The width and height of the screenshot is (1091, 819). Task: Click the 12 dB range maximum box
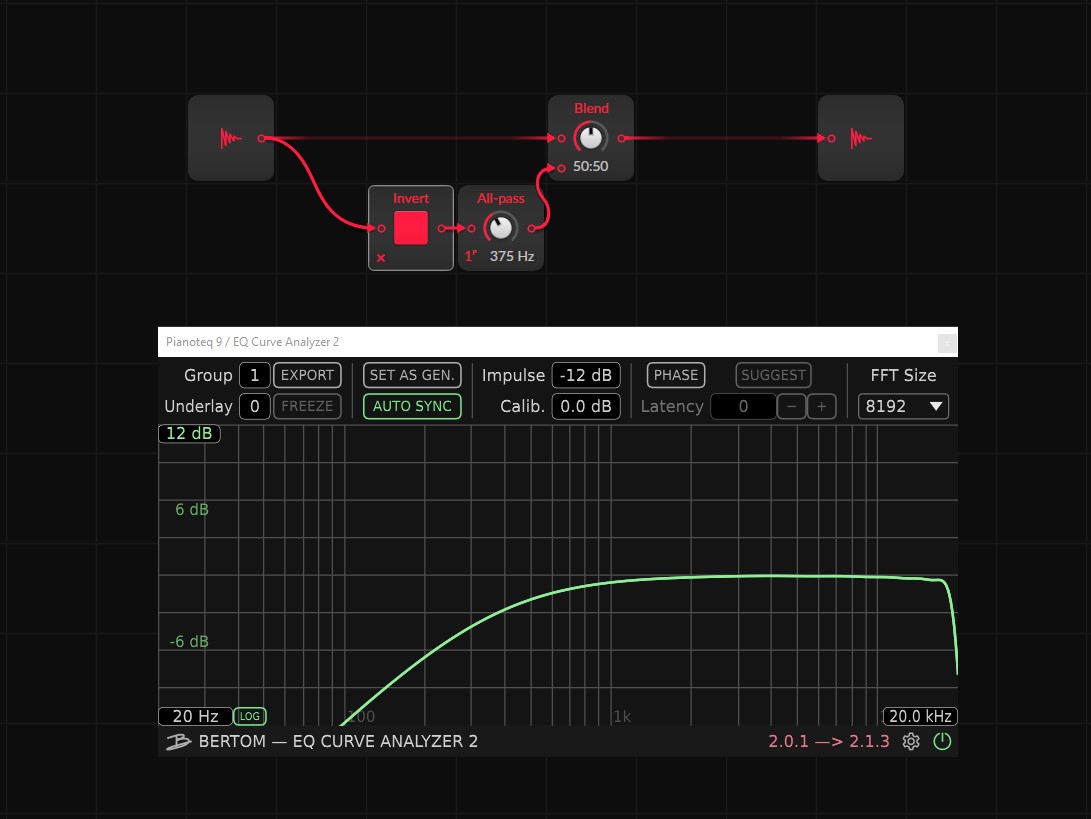coord(189,434)
